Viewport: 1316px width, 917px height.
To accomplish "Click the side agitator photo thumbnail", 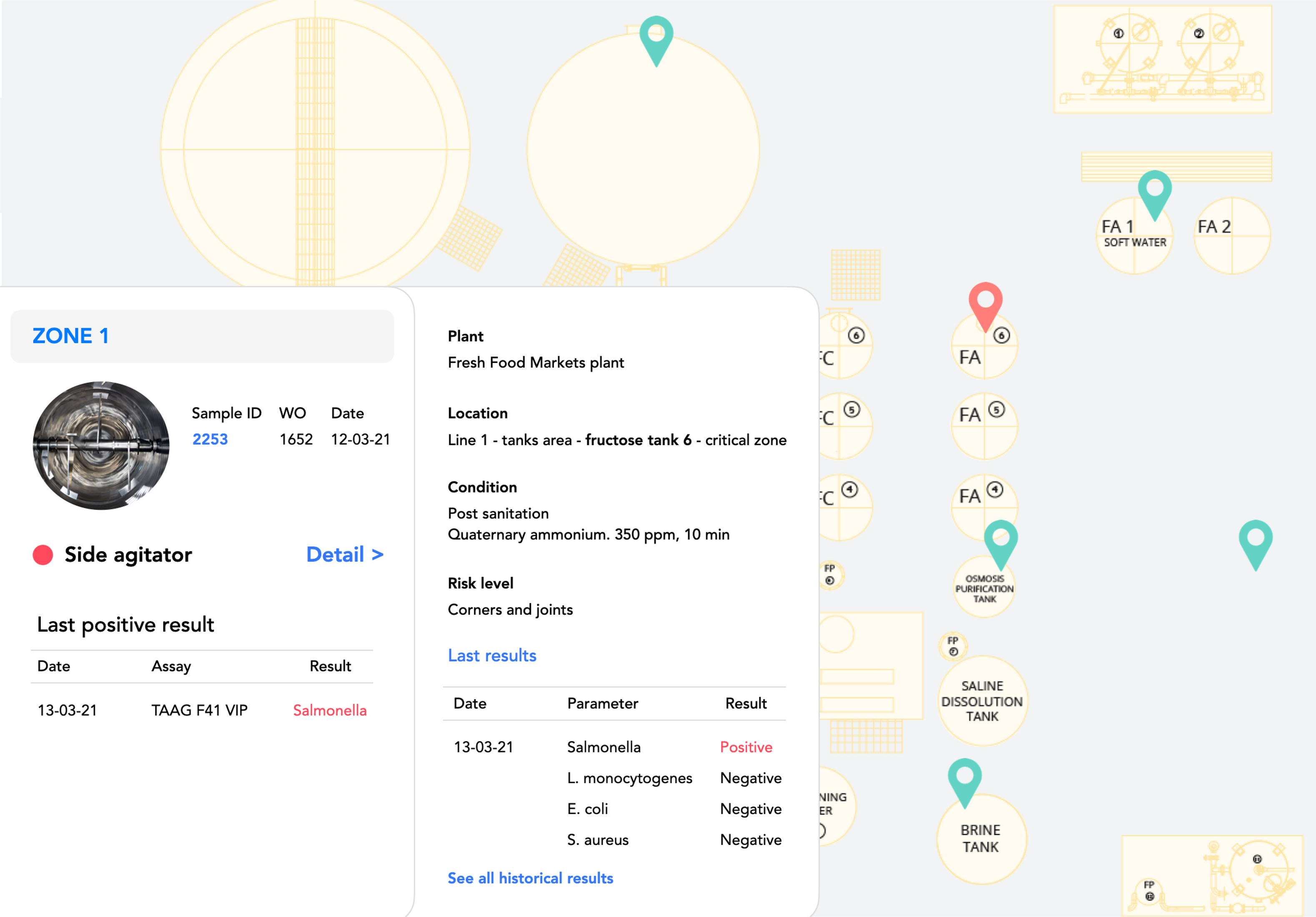I will coord(101,445).
